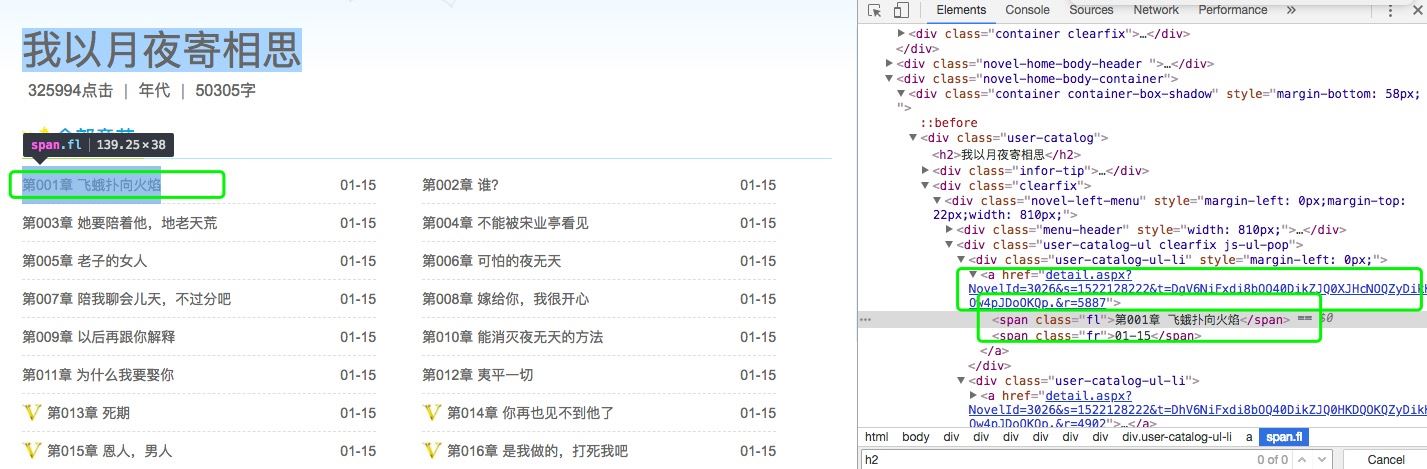Close DevTools with the X icon

coord(1416,10)
